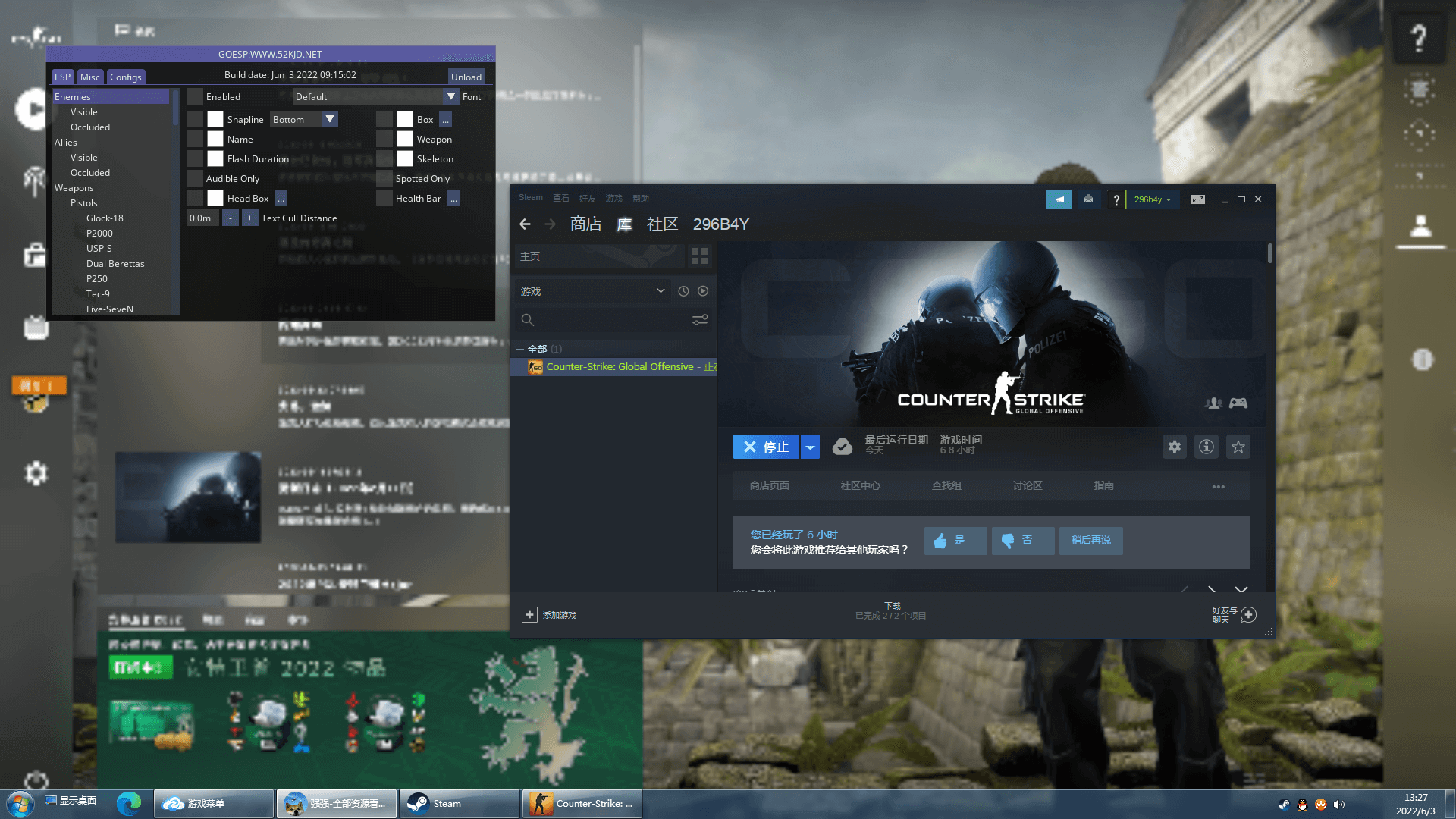Open Box options ellipsis button
The image size is (1456, 819).
(445, 120)
